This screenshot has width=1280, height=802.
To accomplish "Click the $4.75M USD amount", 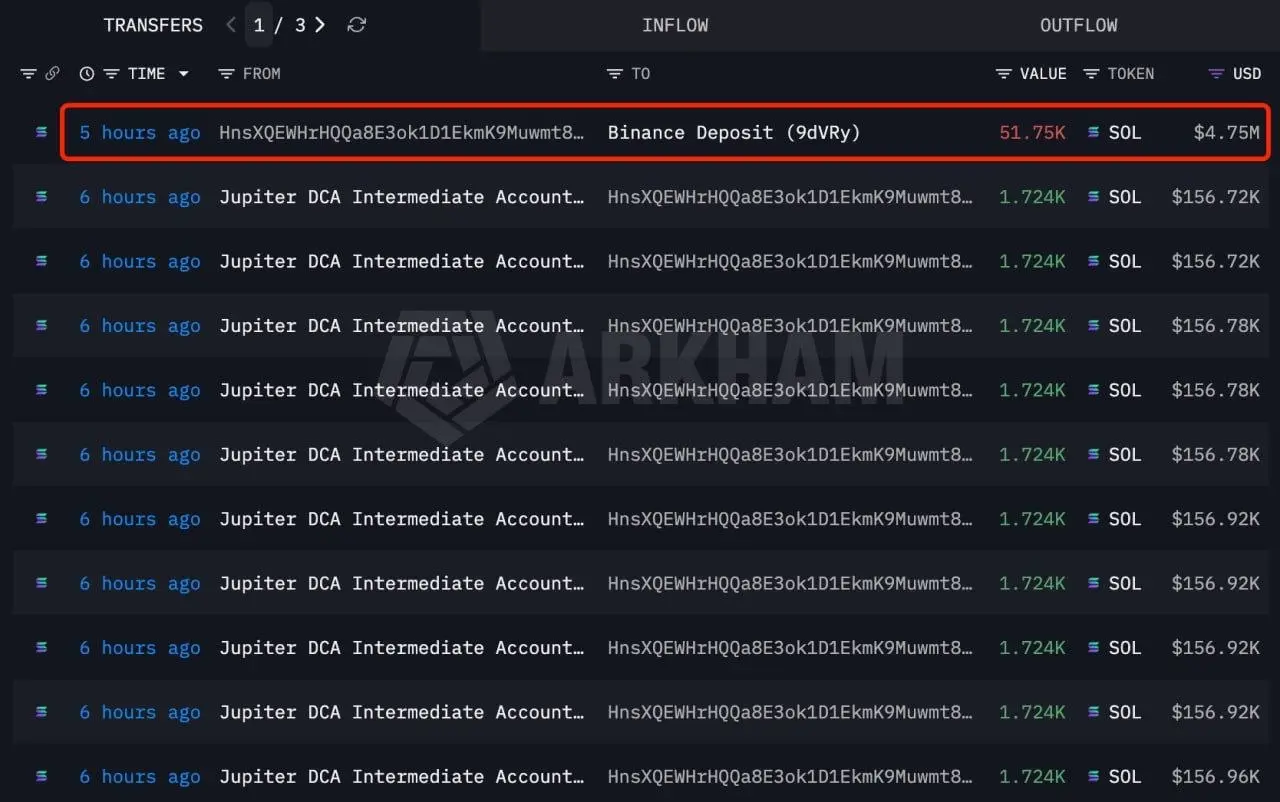I will [x=1226, y=132].
